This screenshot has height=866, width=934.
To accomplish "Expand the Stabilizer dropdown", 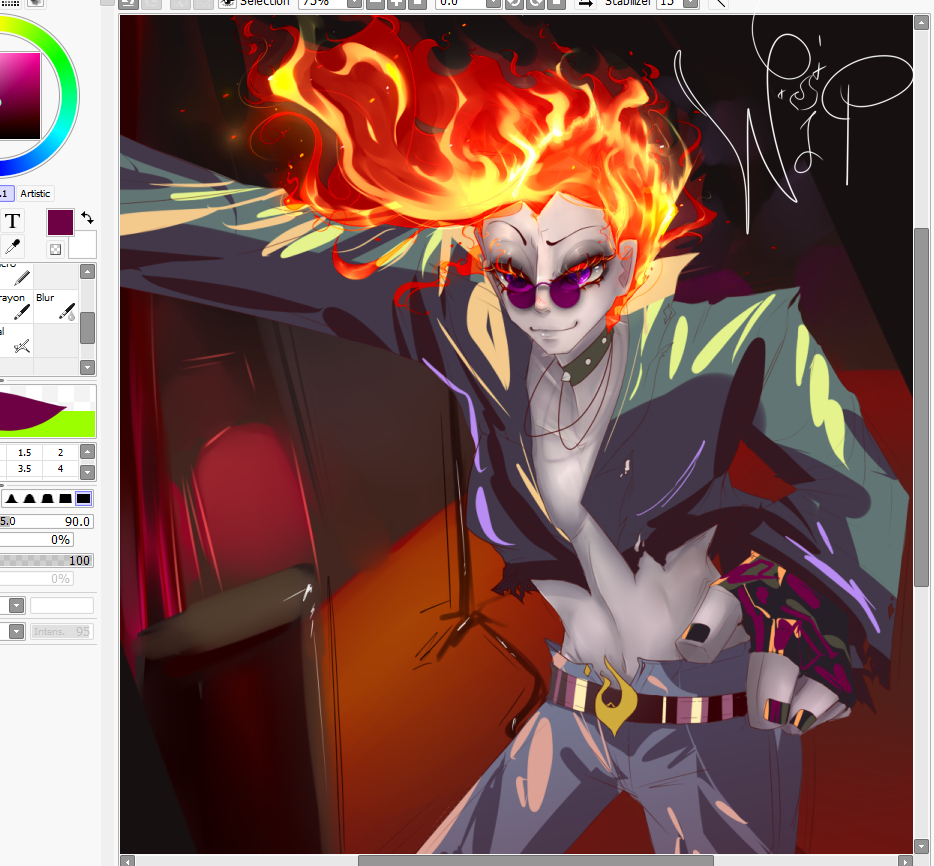I will coord(690,3).
